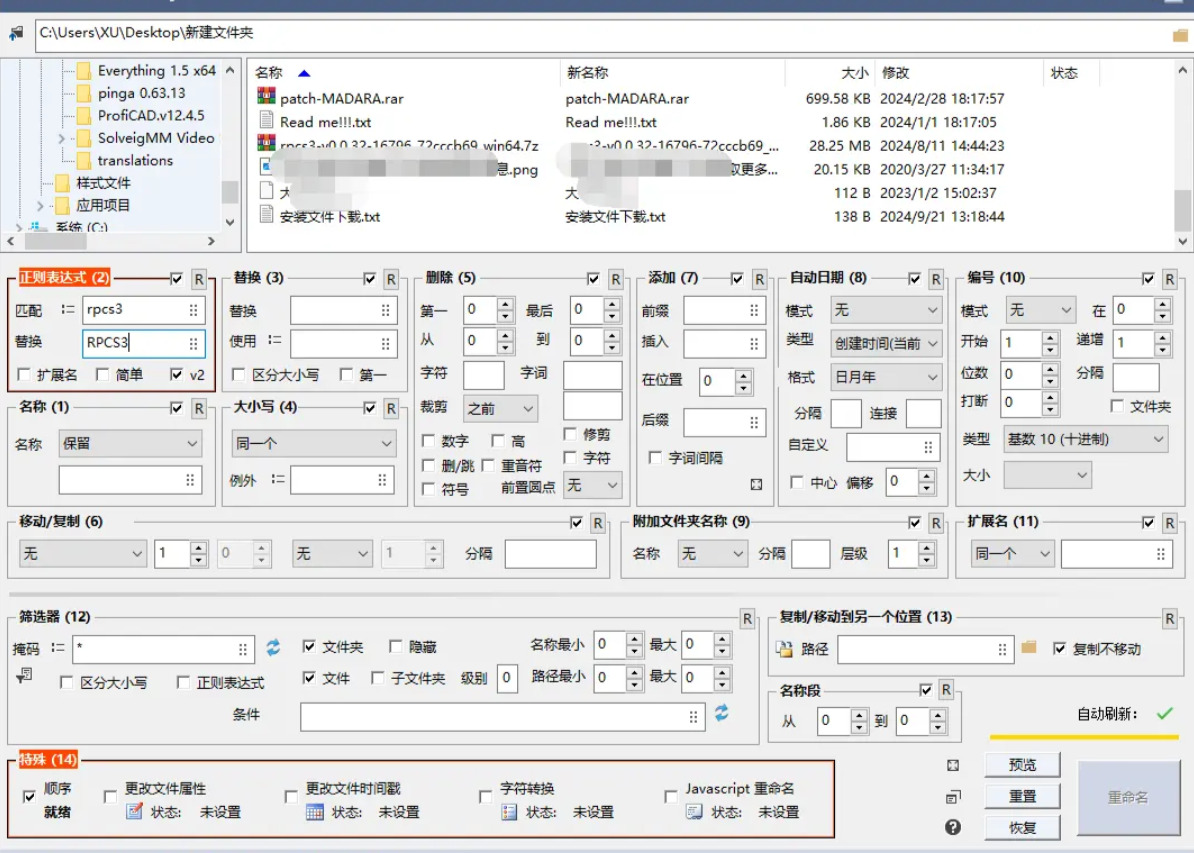Screen dimensions: 1194x853
Task: Reset the 扩展名 (11) panel with R
Action: point(1170,523)
